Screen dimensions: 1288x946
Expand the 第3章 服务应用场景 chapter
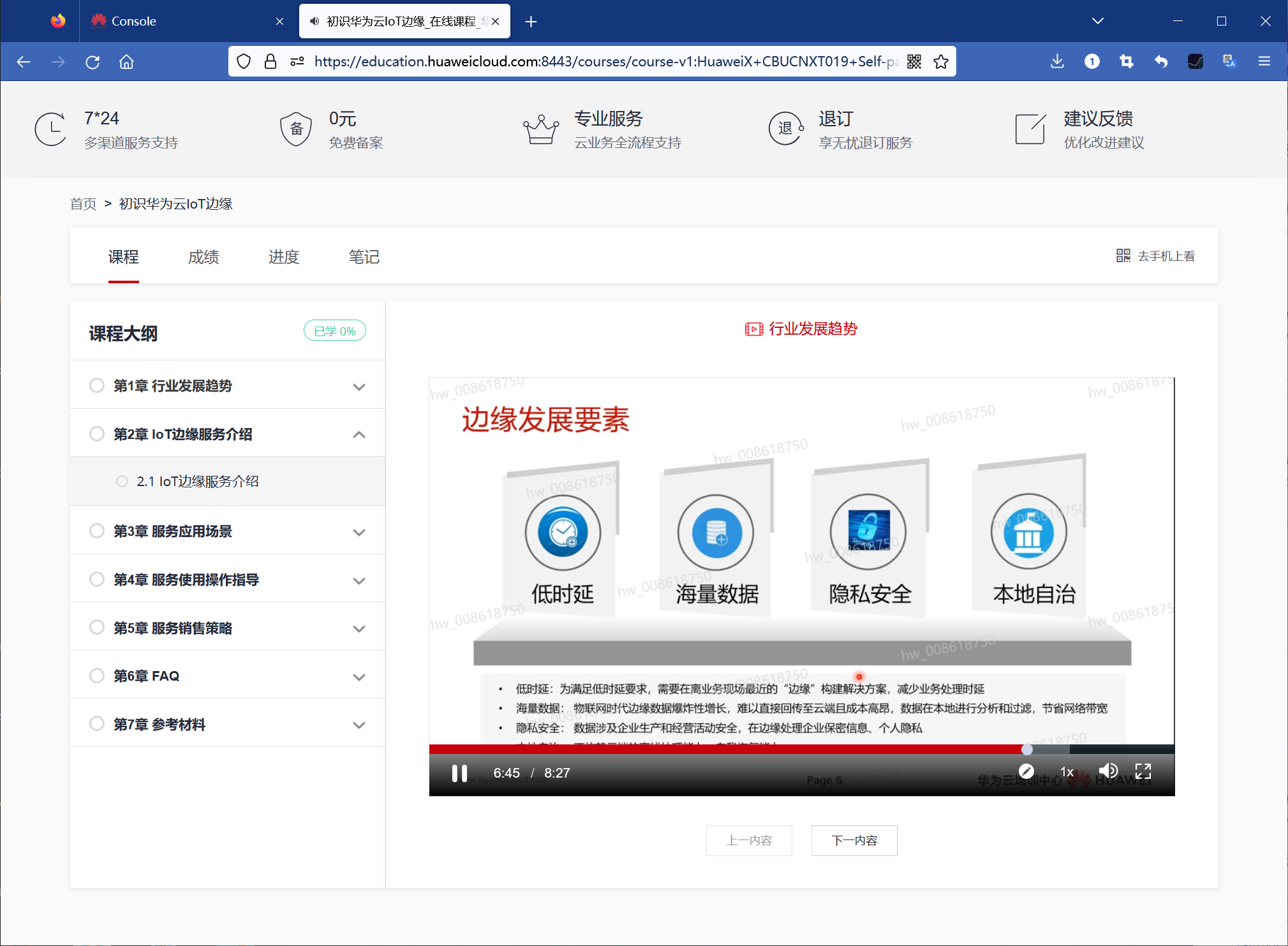click(x=359, y=531)
